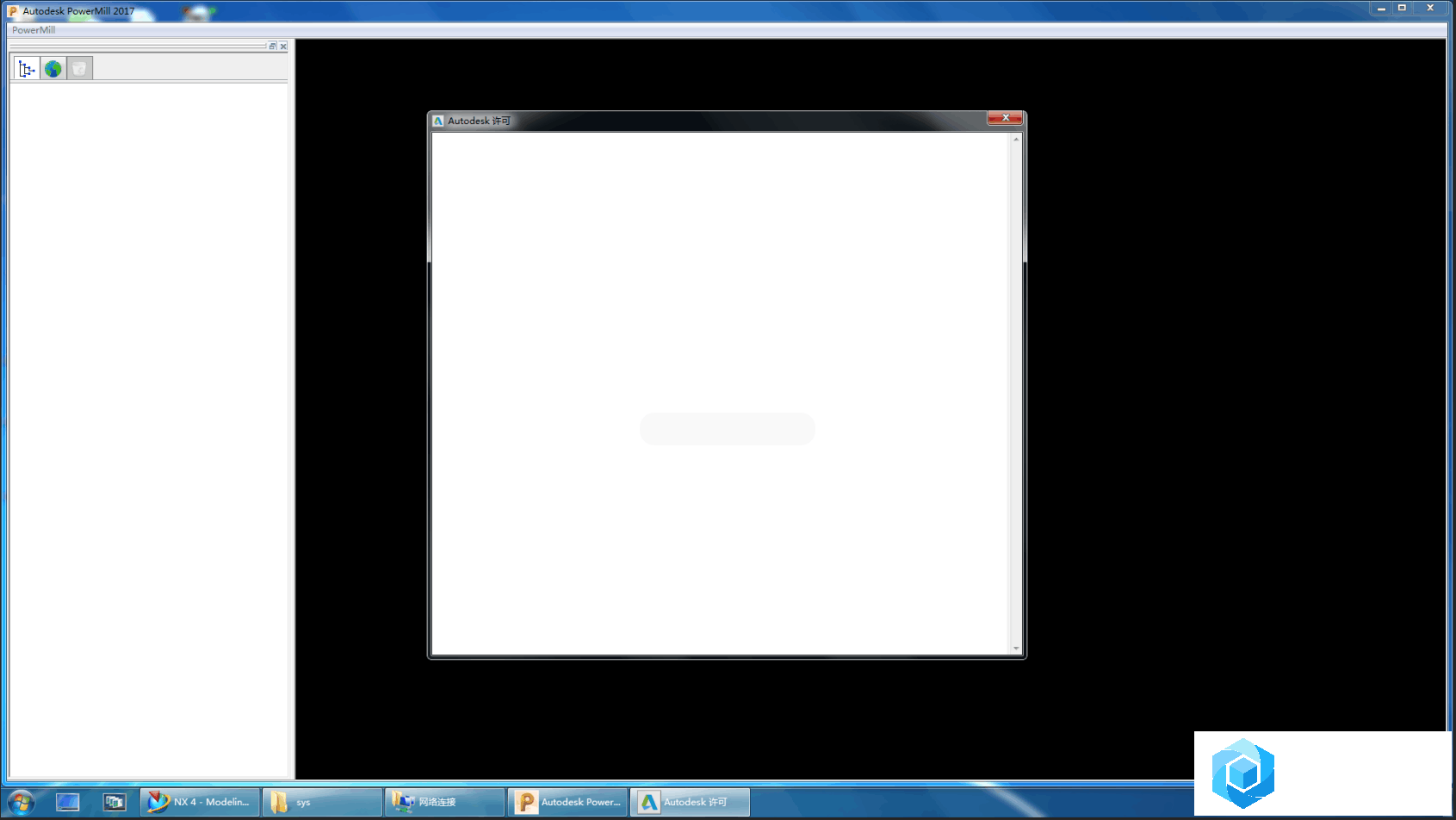
Task: Open the recycle bin tab
Action: tap(79, 69)
